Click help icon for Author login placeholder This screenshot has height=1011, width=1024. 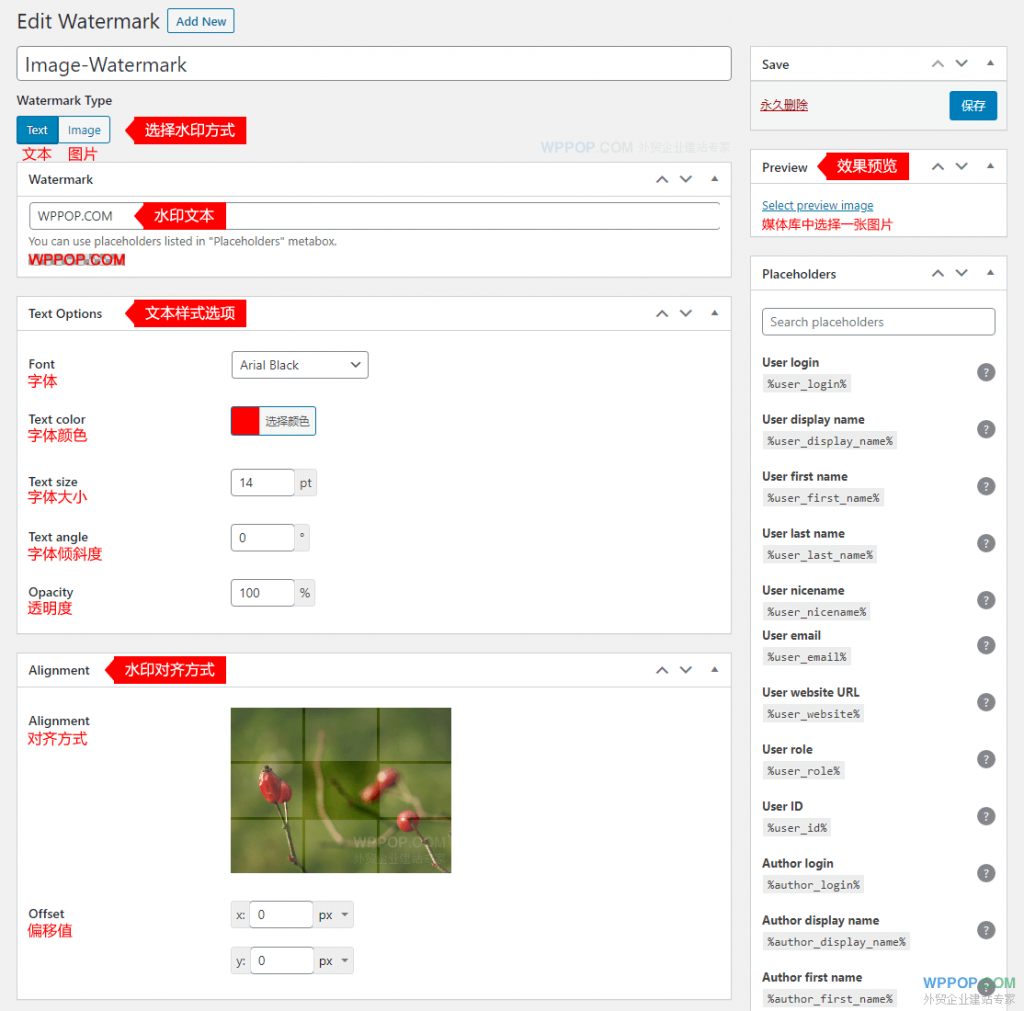[x=985, y=873]
